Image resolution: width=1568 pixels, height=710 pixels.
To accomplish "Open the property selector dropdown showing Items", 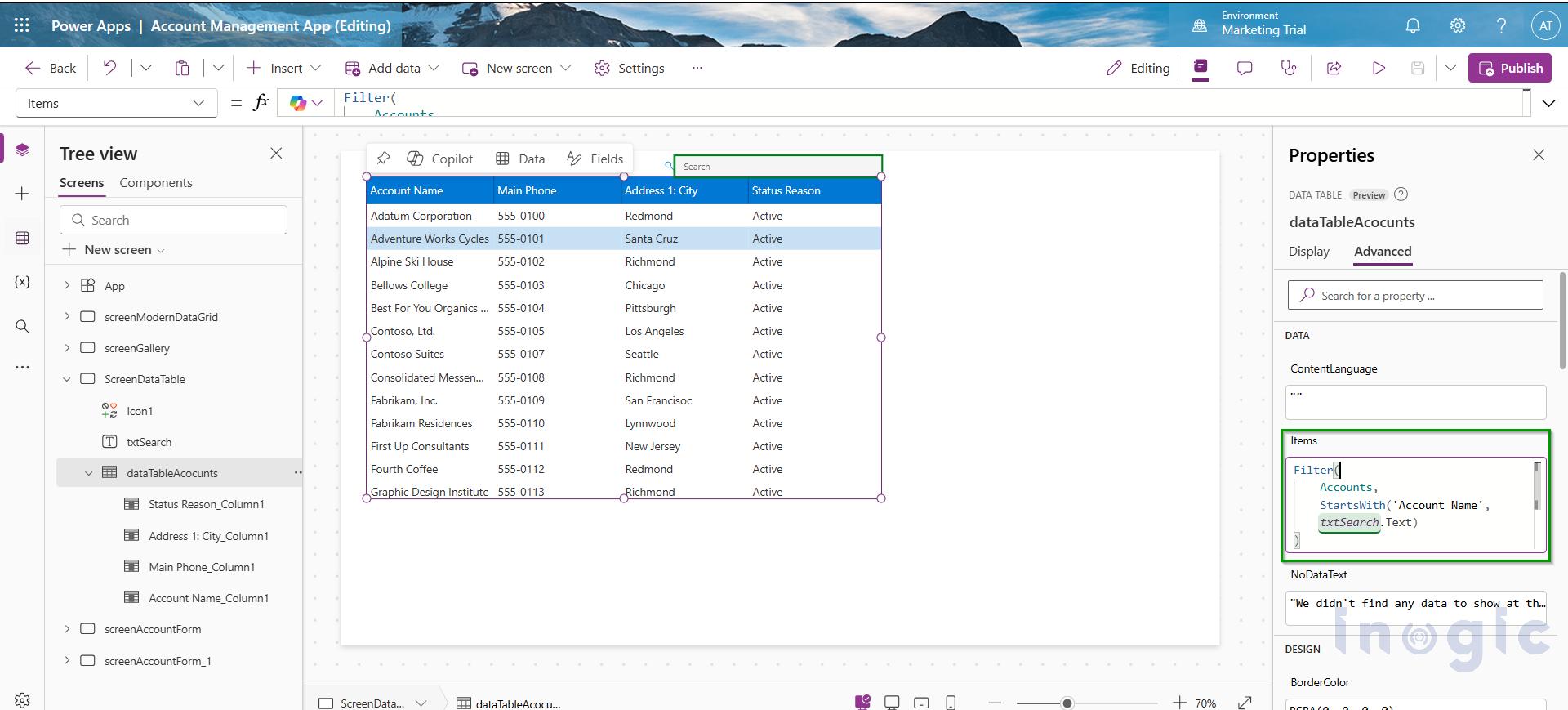I will pos(116,103).
